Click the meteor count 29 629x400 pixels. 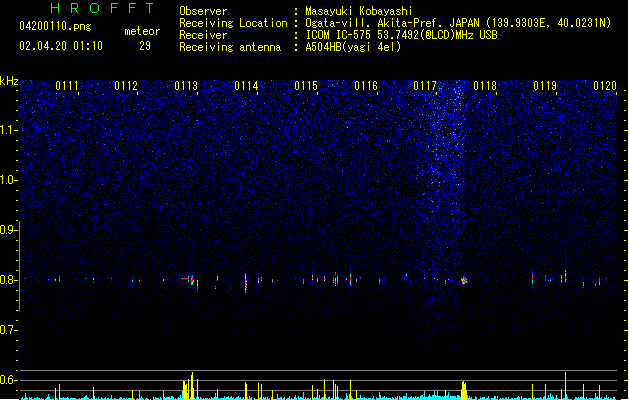(145, 46)
